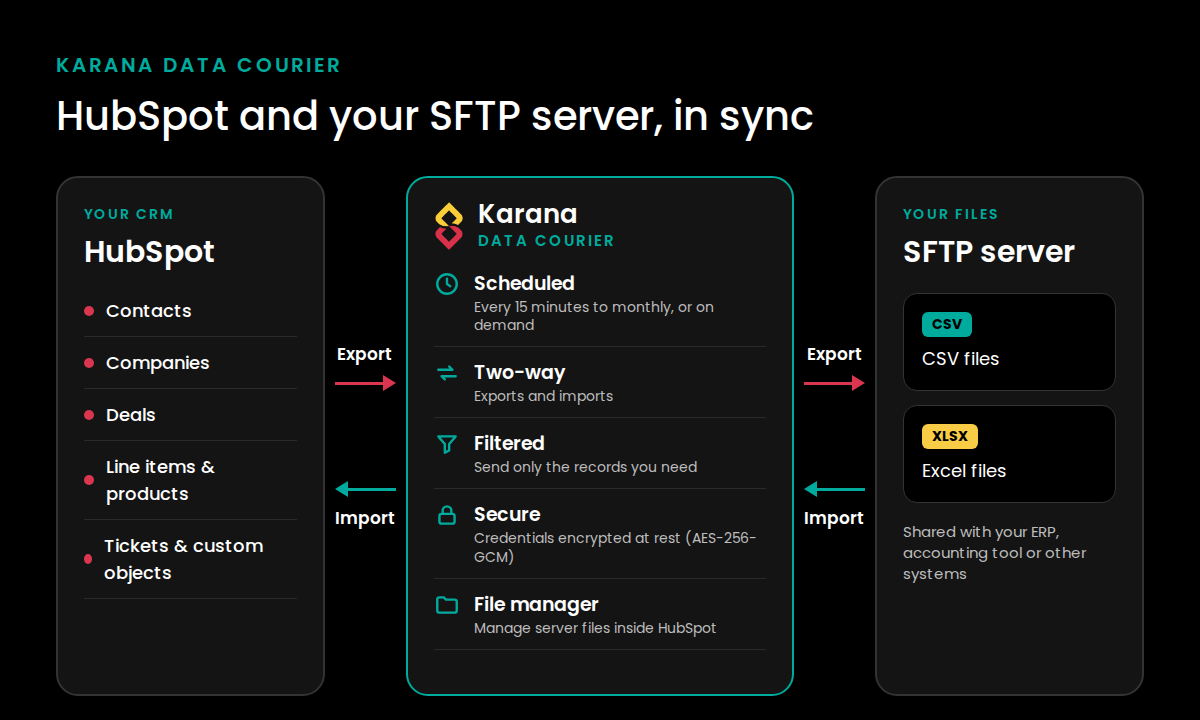Screen dimensions: 1200x720
Task: Click the Two-way feature heading
Action: point(519,372)
